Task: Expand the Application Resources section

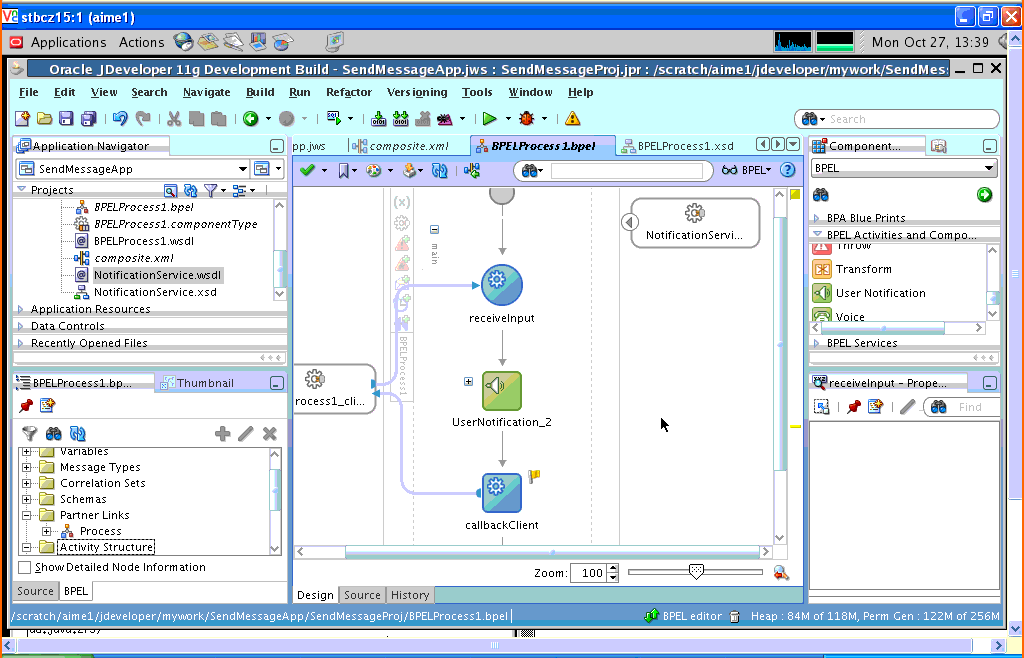Action: click(20, 309)
